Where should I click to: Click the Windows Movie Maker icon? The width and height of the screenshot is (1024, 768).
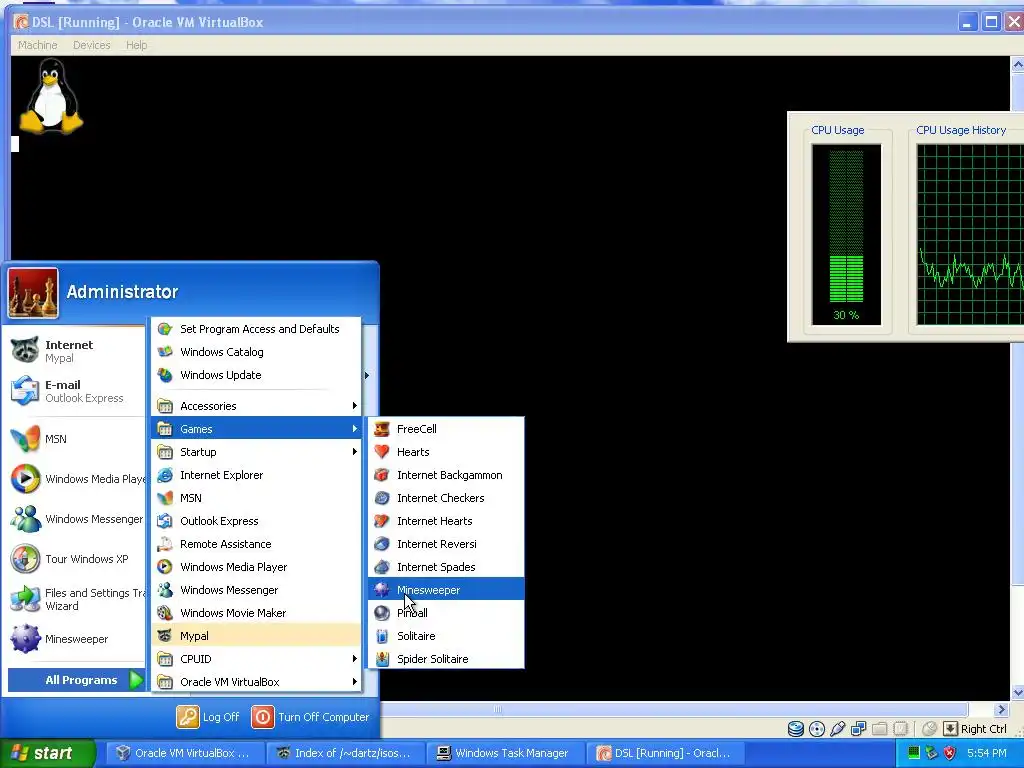(165, 613)
